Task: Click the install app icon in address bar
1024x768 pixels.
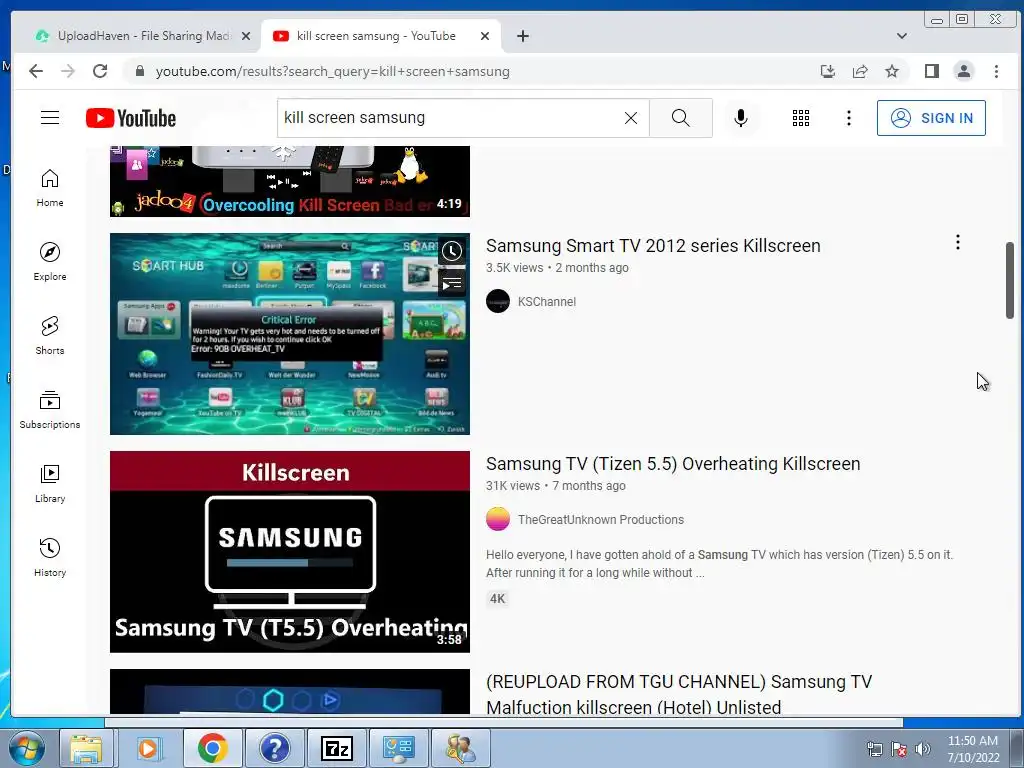Action: coord(827,71)
